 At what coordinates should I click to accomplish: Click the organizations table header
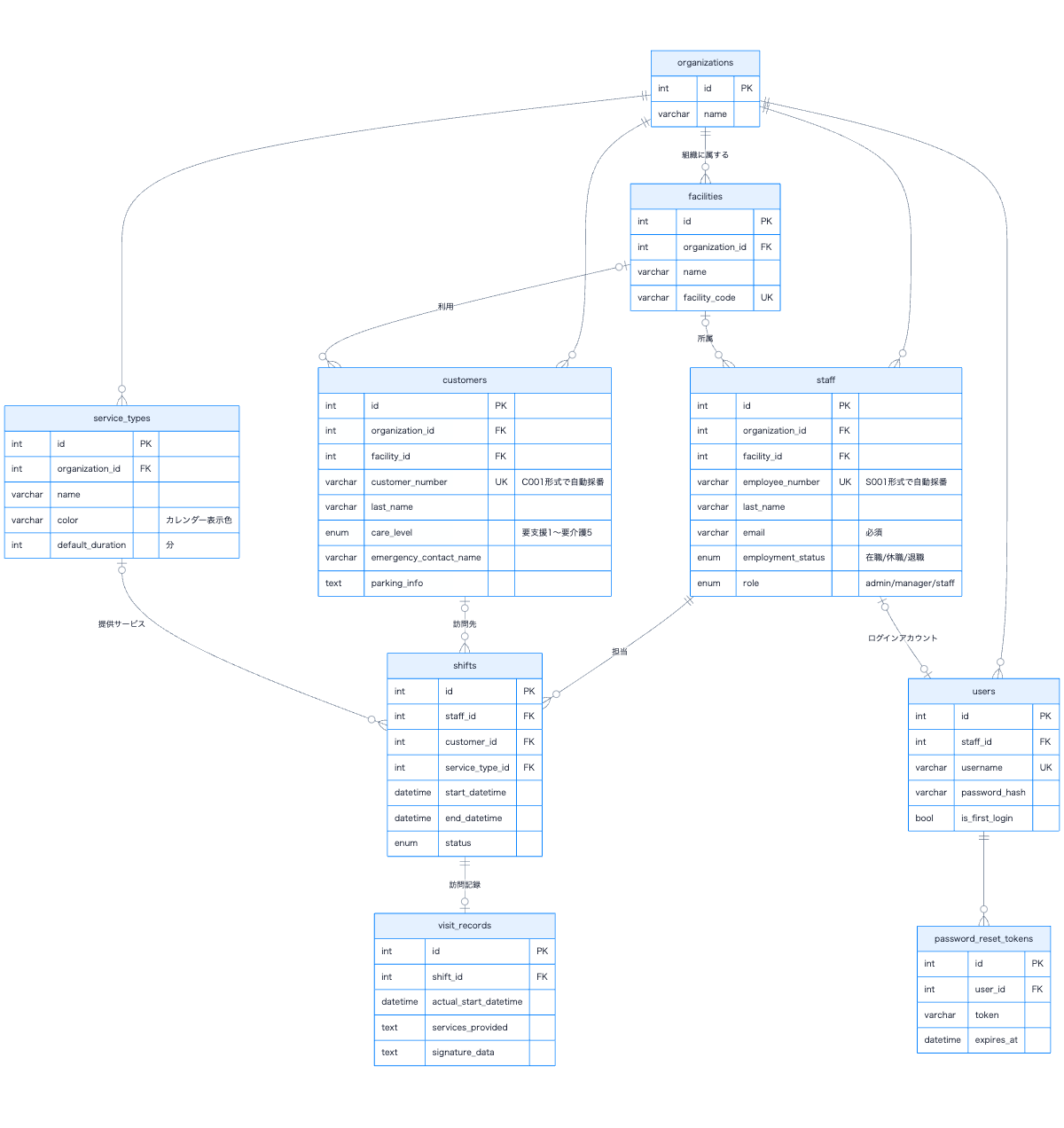coord(705,63)
